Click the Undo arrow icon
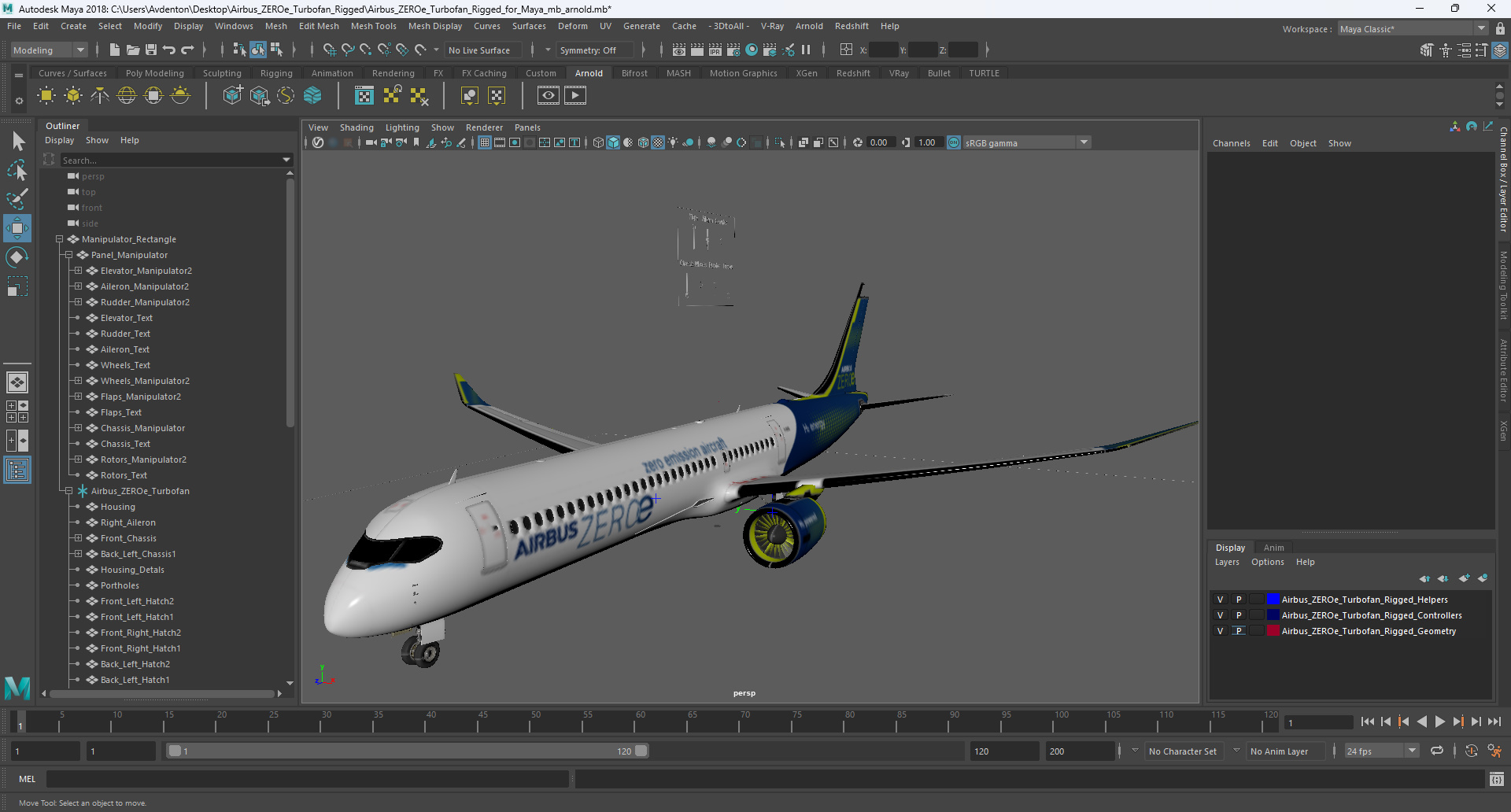 pos(169,50)
